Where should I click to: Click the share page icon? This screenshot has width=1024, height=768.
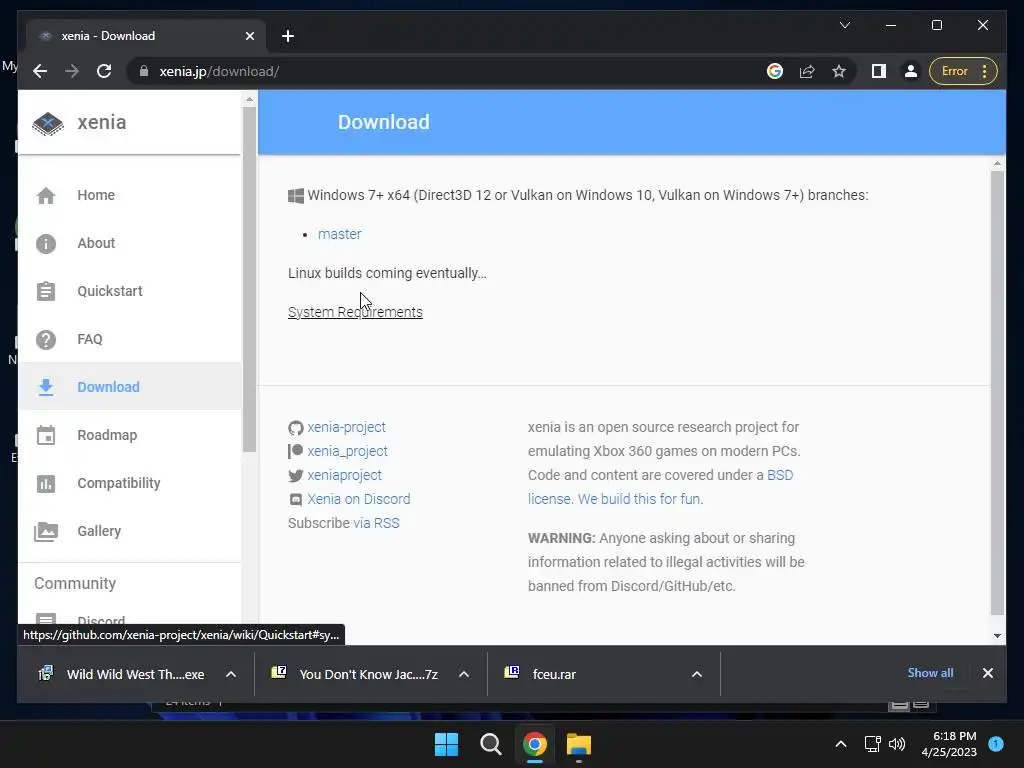pyautogui.click(x=807, y=71)
